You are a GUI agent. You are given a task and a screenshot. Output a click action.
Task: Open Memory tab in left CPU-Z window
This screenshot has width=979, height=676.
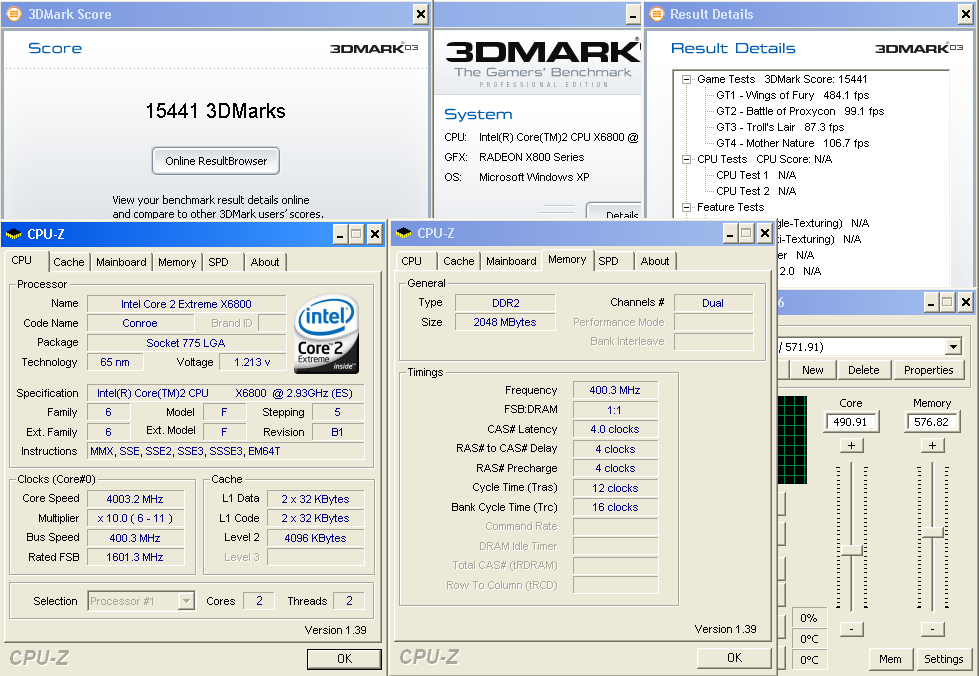[177, 262]
